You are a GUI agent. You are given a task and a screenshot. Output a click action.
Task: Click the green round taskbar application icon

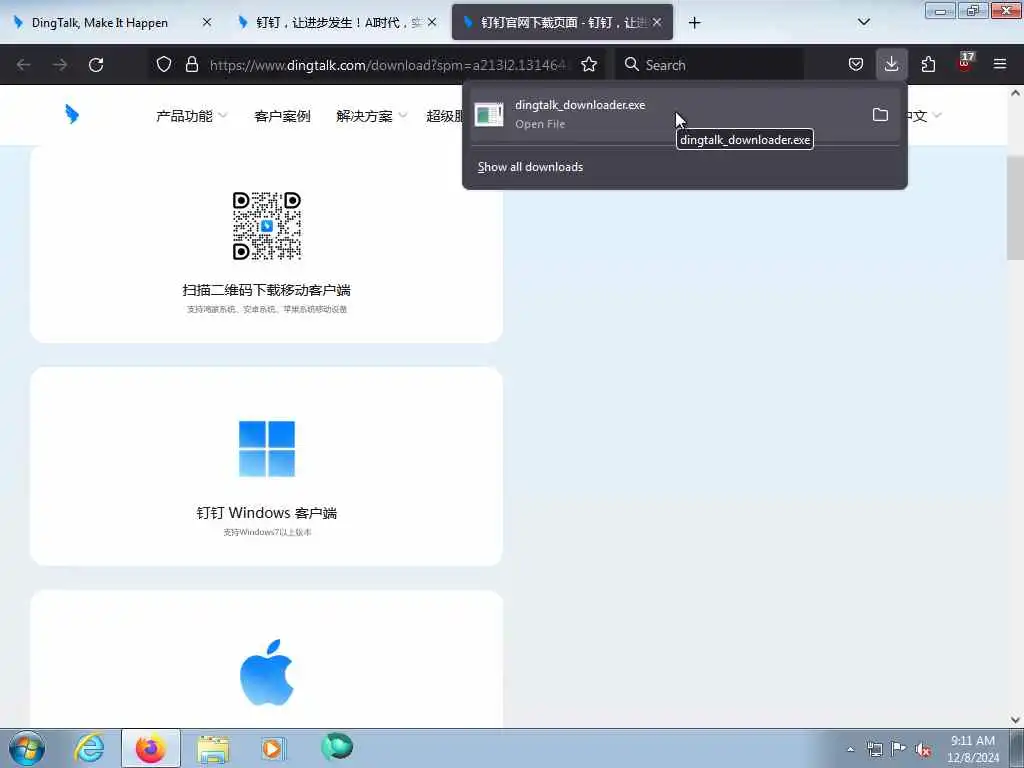pos(337,747)
